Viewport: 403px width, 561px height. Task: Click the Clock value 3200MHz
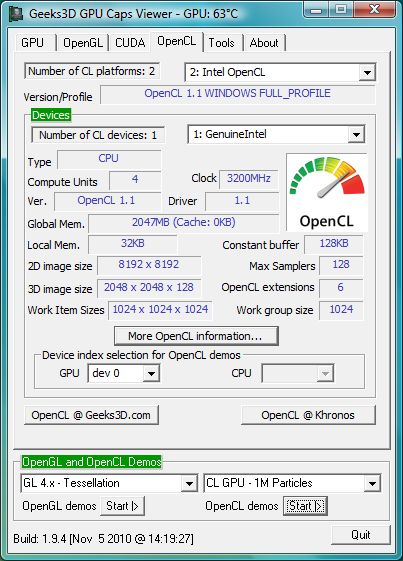249,179
